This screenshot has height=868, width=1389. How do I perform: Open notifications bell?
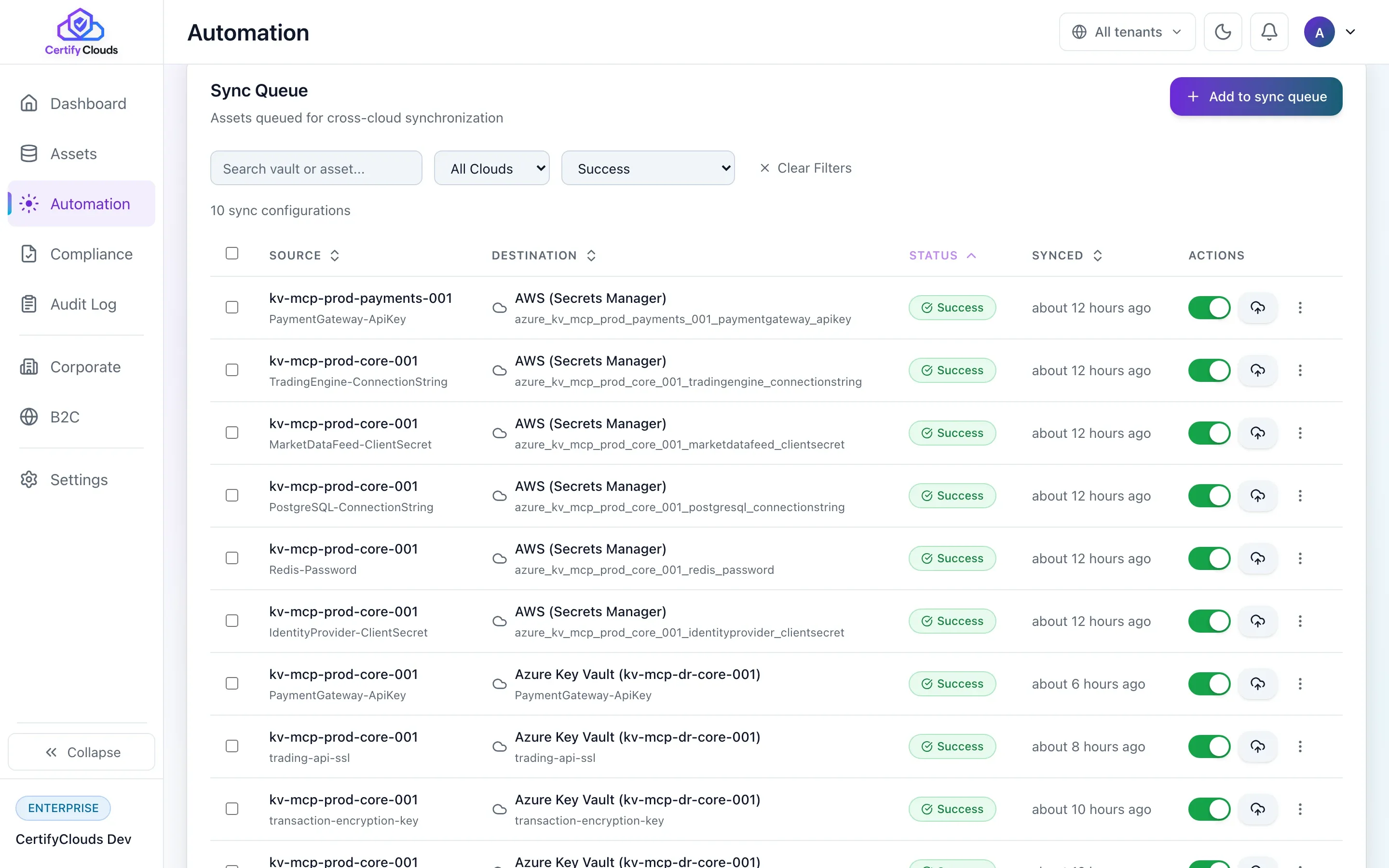(x=1269, y=32)
